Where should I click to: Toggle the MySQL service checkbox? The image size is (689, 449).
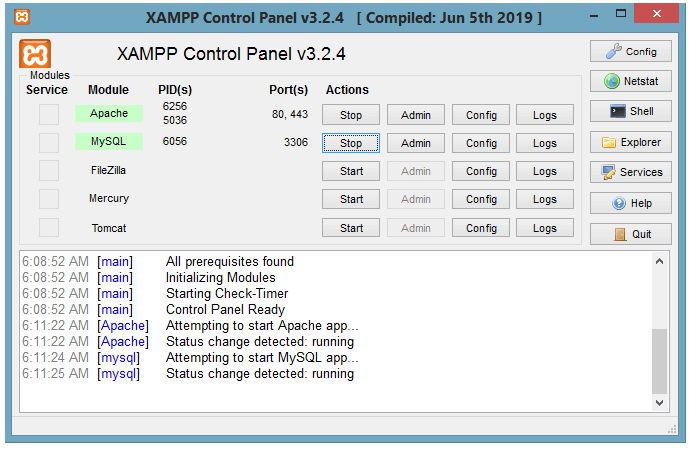[49, 142]
